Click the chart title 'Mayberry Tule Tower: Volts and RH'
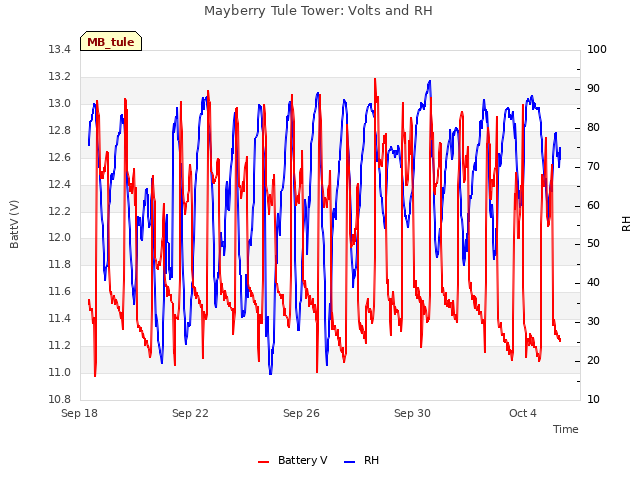The width and height of the screenshot is (640, 480). point(318,10)
